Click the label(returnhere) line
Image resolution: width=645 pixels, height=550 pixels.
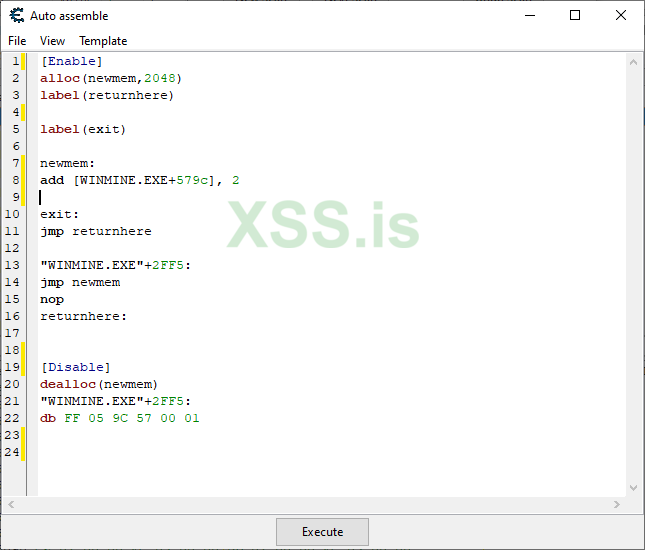click(107, 95)
